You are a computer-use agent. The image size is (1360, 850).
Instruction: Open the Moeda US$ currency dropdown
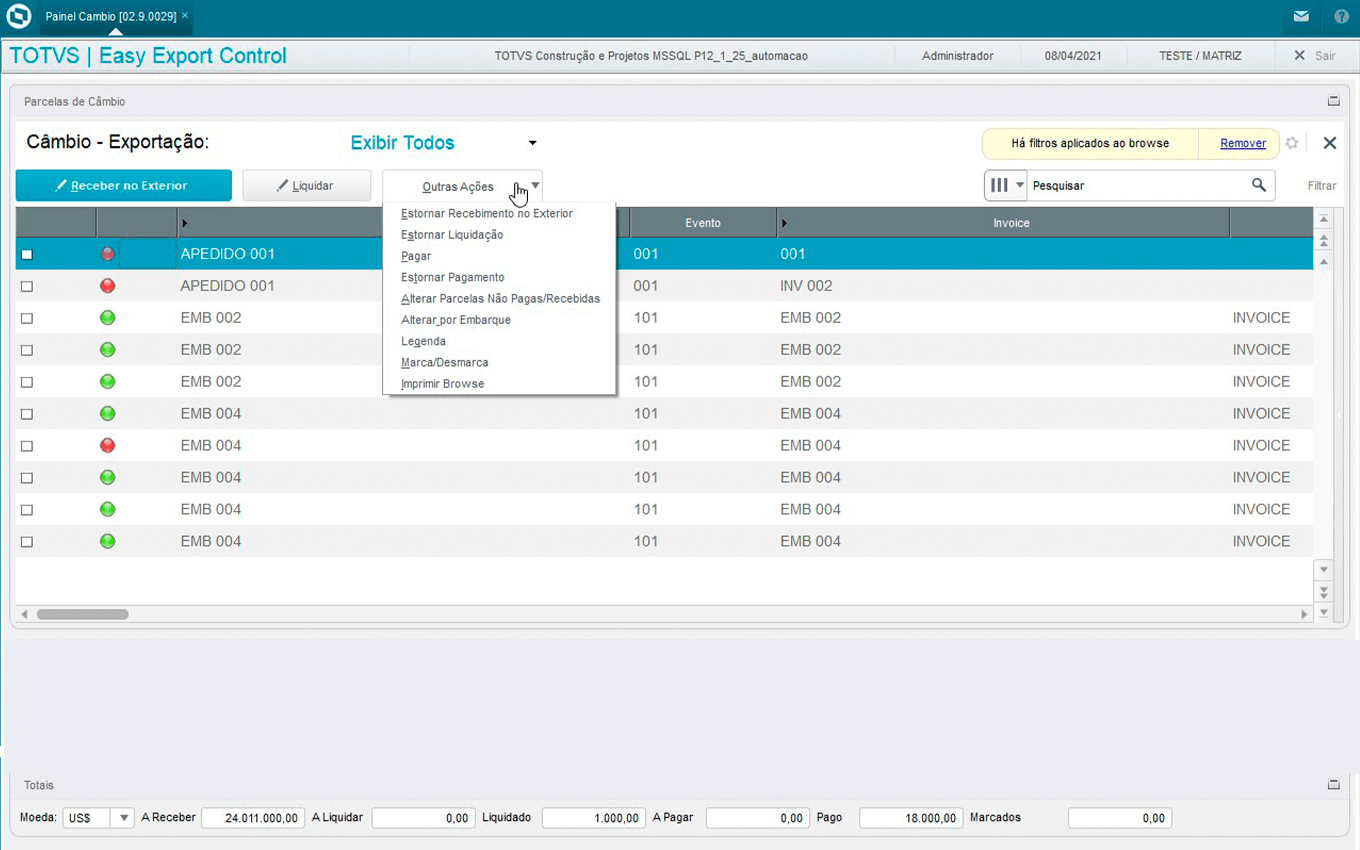tap(123, 818)
